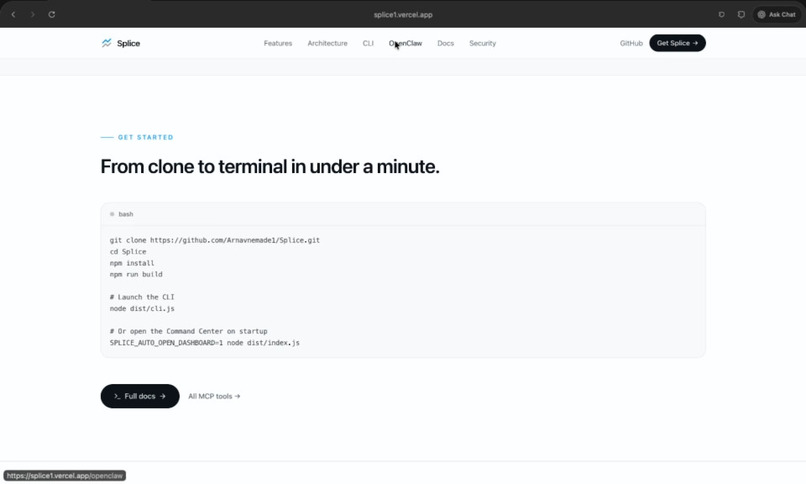Viewport: 806px width, 484px height.
Task: Click the Splice logo icon
Action: 106,43
